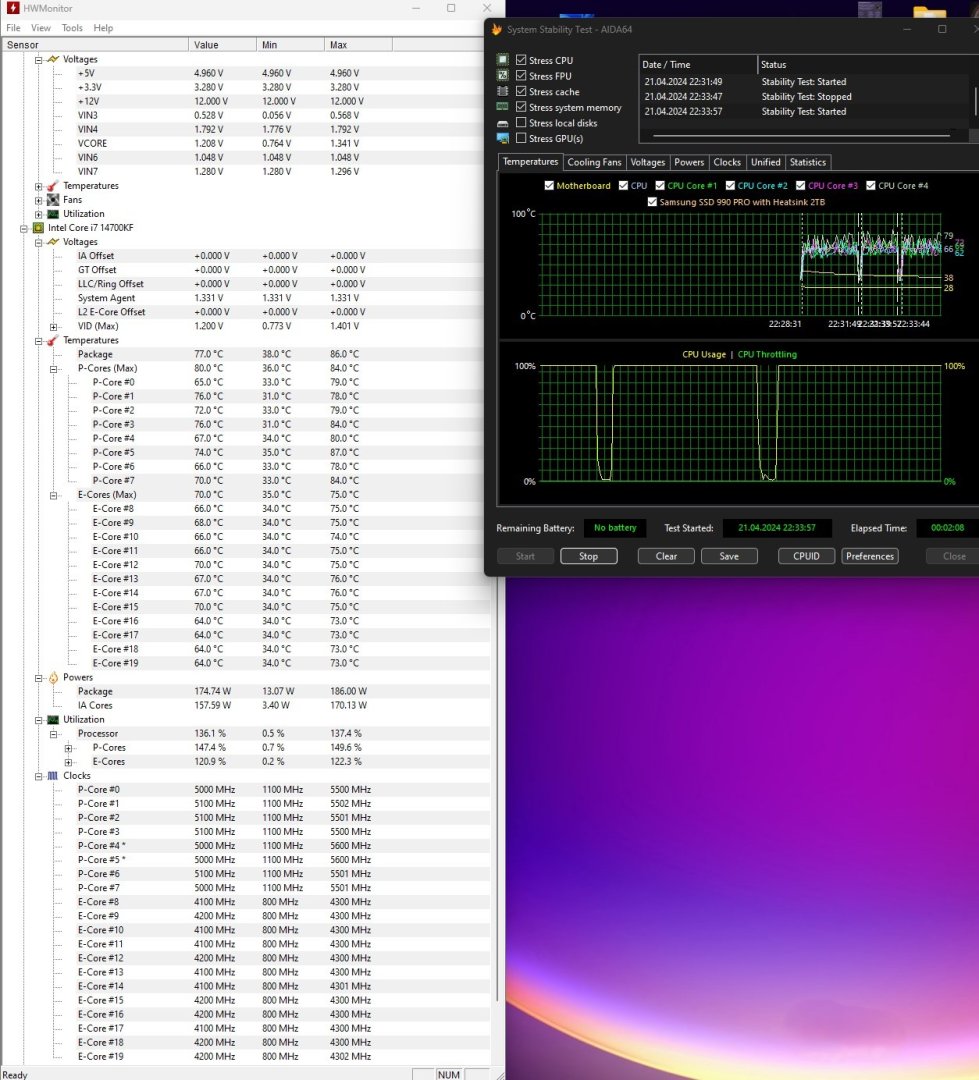The image size is (979, 1080).
Task: Select the VCORE voltage row
Action: 246,143
